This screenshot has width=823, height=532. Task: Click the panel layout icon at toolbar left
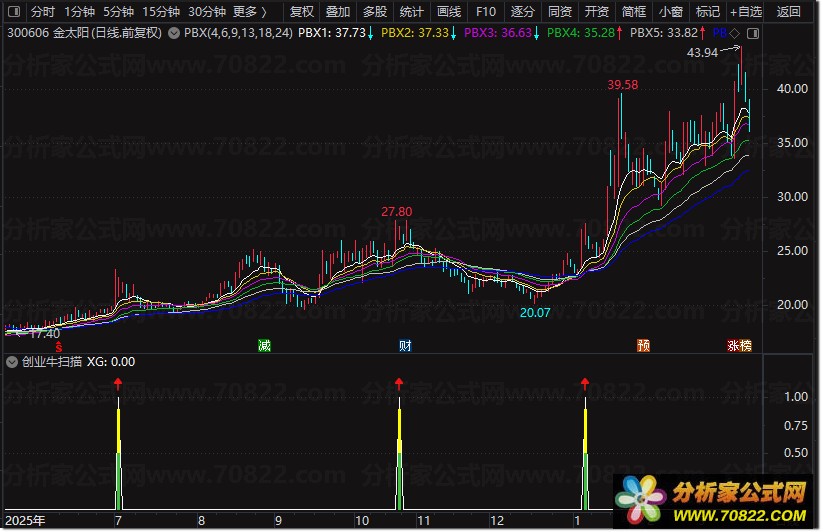[14, 11]
